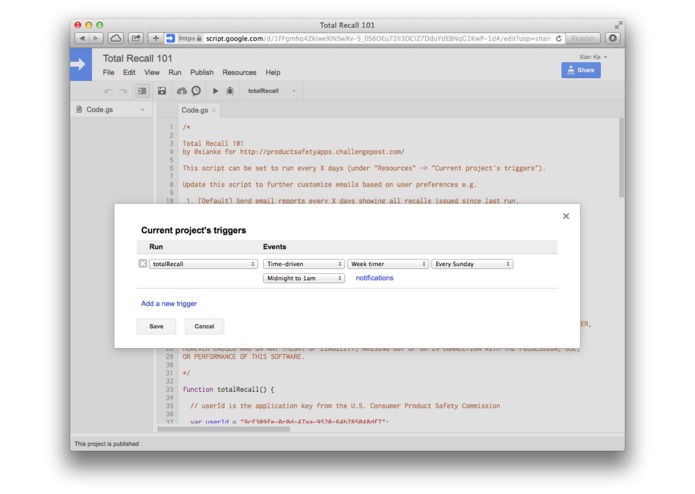
Task: Click the undo arrow in script toolbar
Action: (108, 91)
